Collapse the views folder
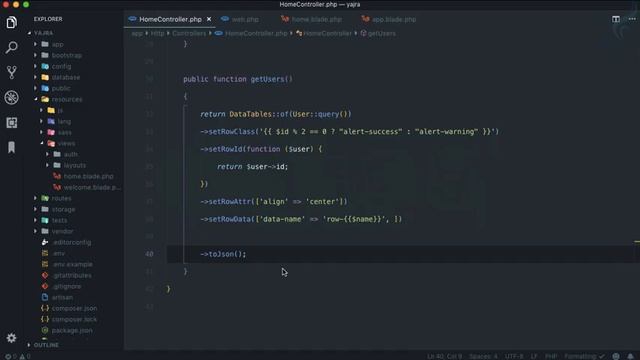This screenshot has width=640, height=360. coord(57,143)
